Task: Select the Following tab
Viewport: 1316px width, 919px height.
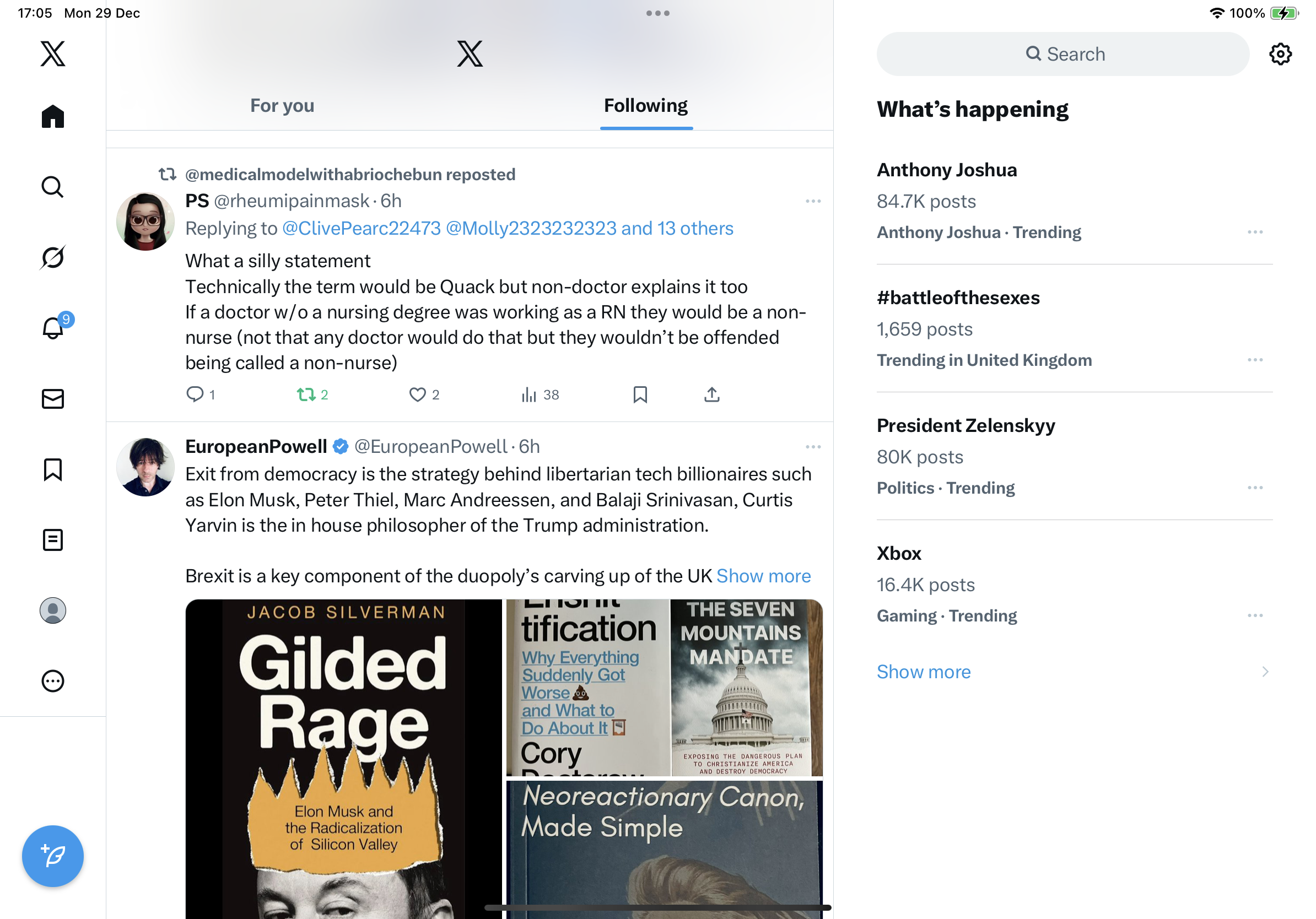Action: (x=646, y=105)
